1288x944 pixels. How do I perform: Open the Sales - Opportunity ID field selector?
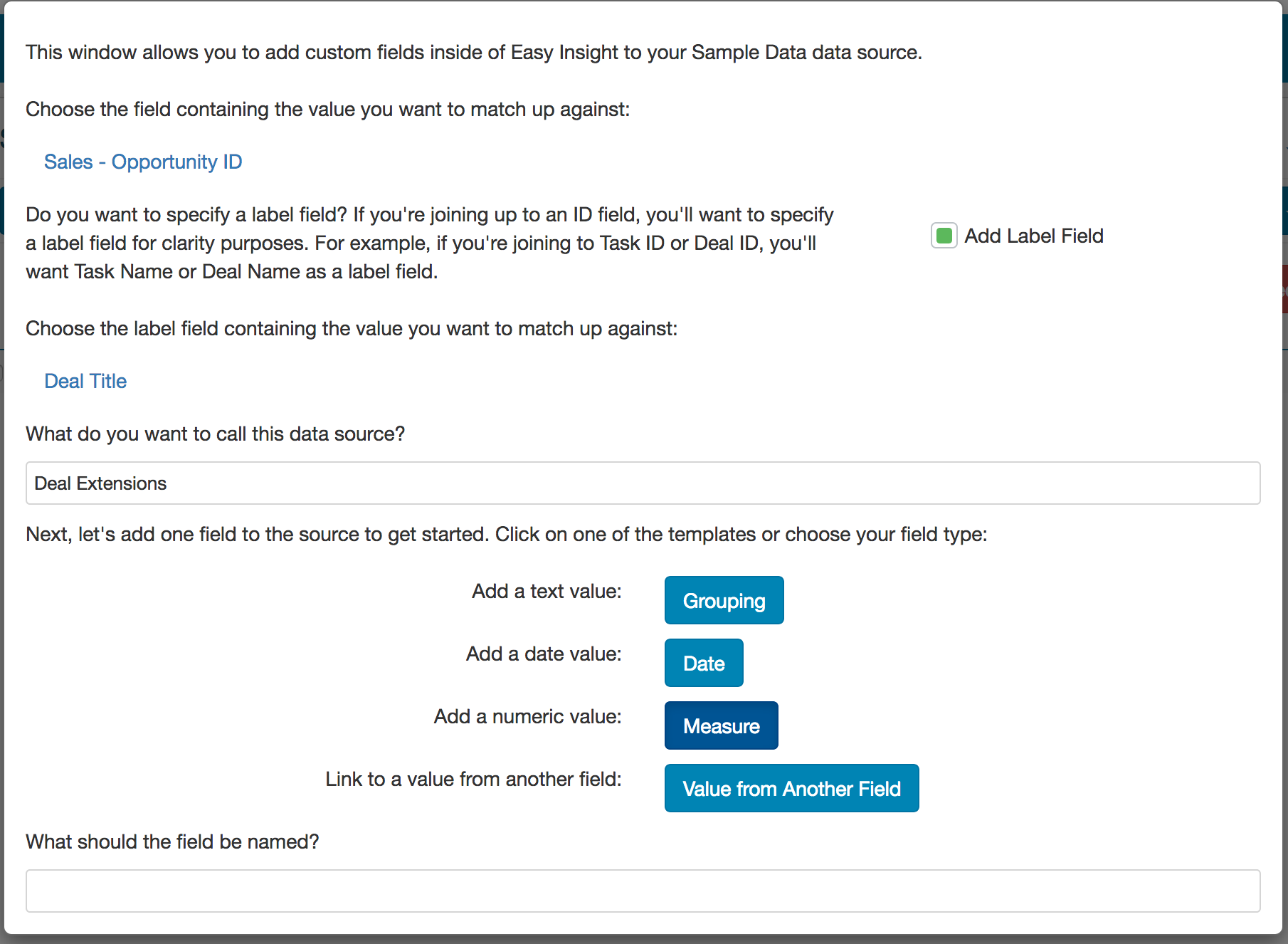click(x=143, y=162)
